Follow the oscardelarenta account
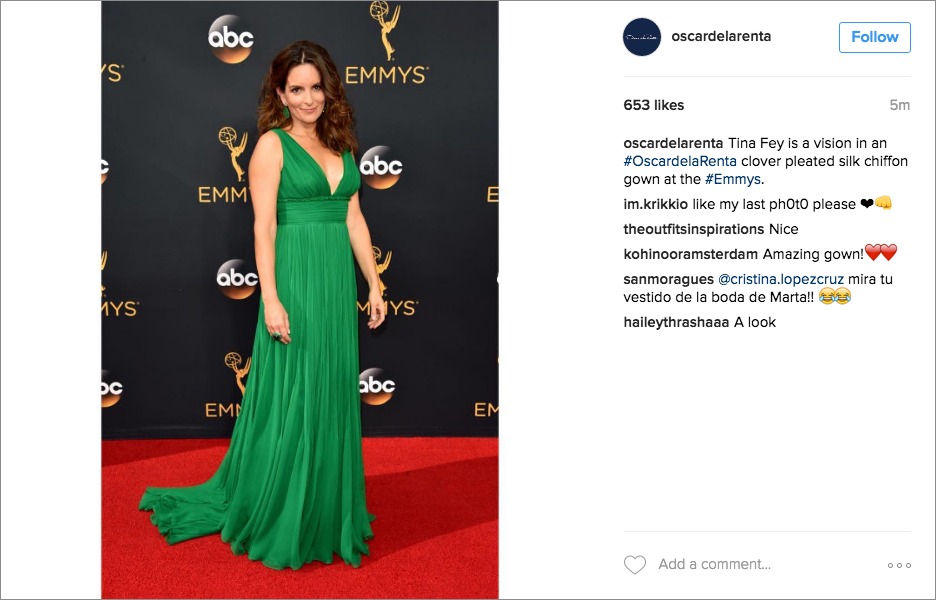Viewport: 936px width, 600px height. [x=875, y=37]
